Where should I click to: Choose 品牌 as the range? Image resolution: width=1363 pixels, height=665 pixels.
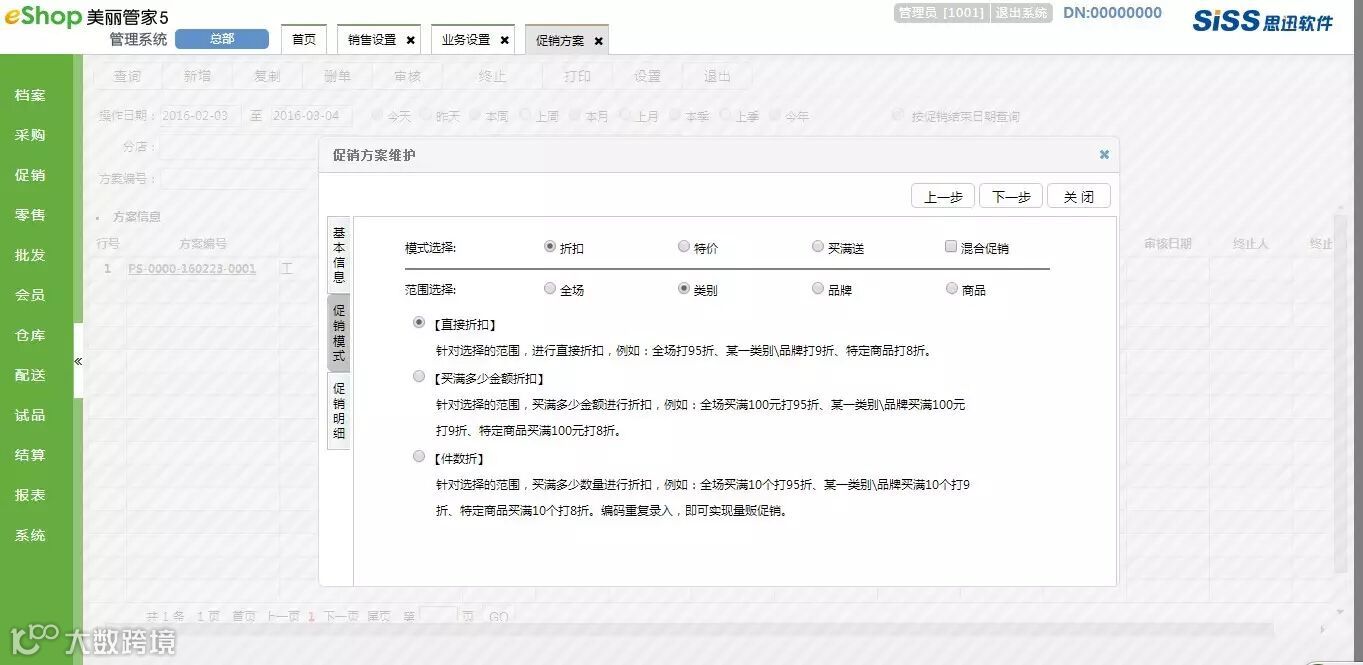point(818,288)
